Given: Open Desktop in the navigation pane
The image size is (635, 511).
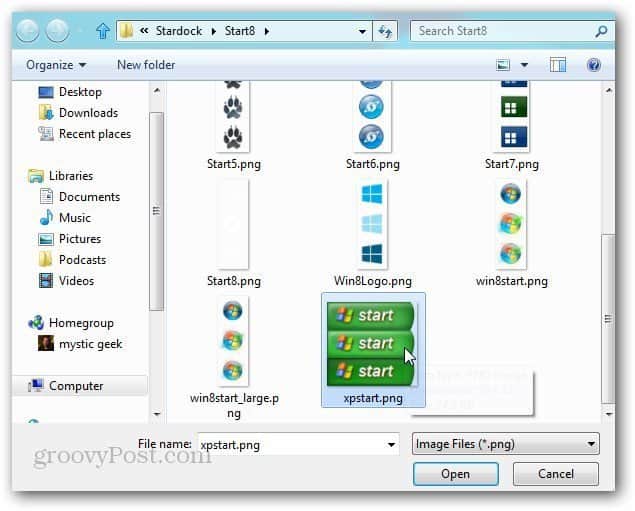Looking at the screenshot, I should click(70, 92).
